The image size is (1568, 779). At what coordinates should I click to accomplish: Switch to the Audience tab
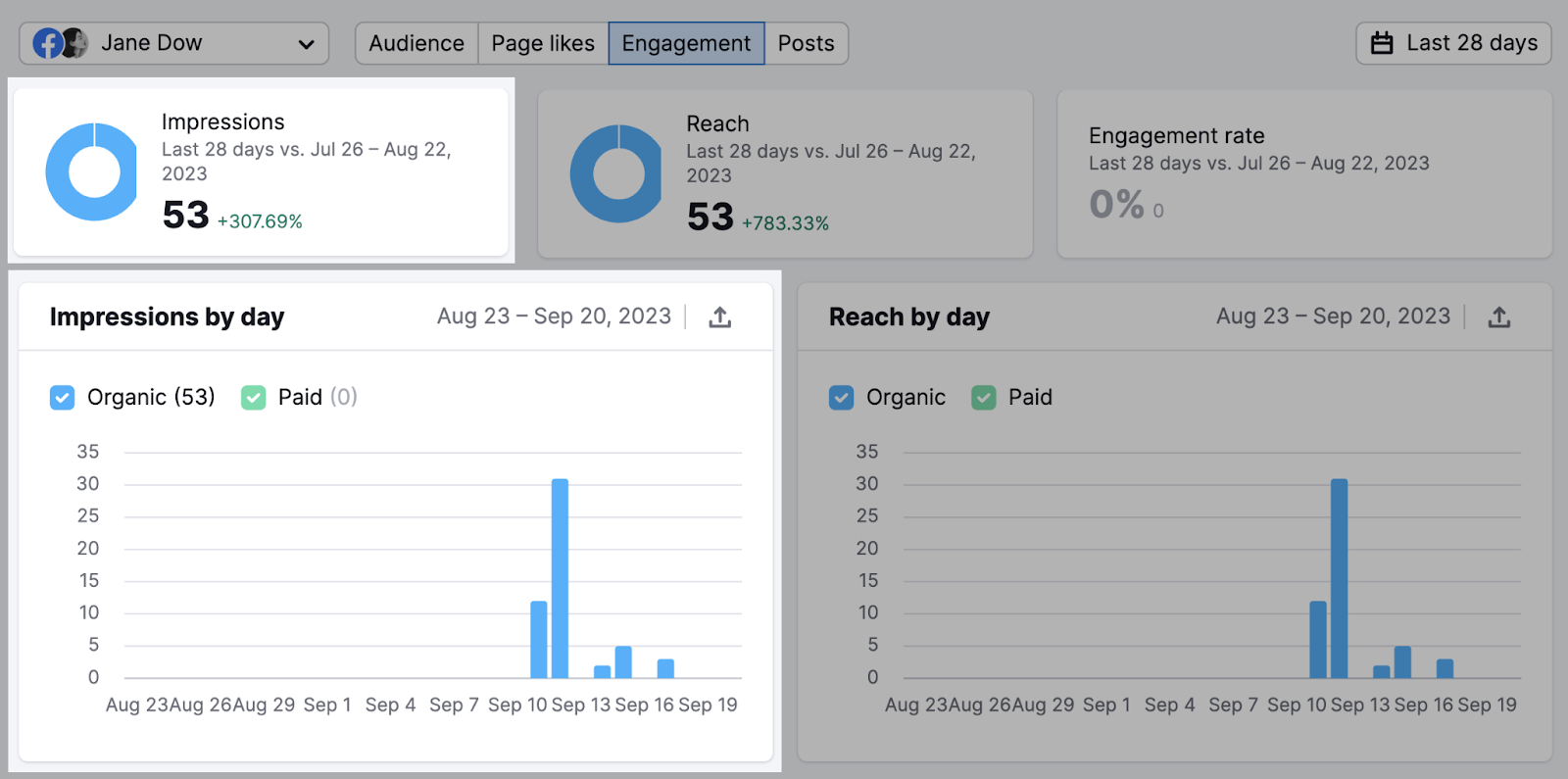pyautogui.click(x=416, y=43)
